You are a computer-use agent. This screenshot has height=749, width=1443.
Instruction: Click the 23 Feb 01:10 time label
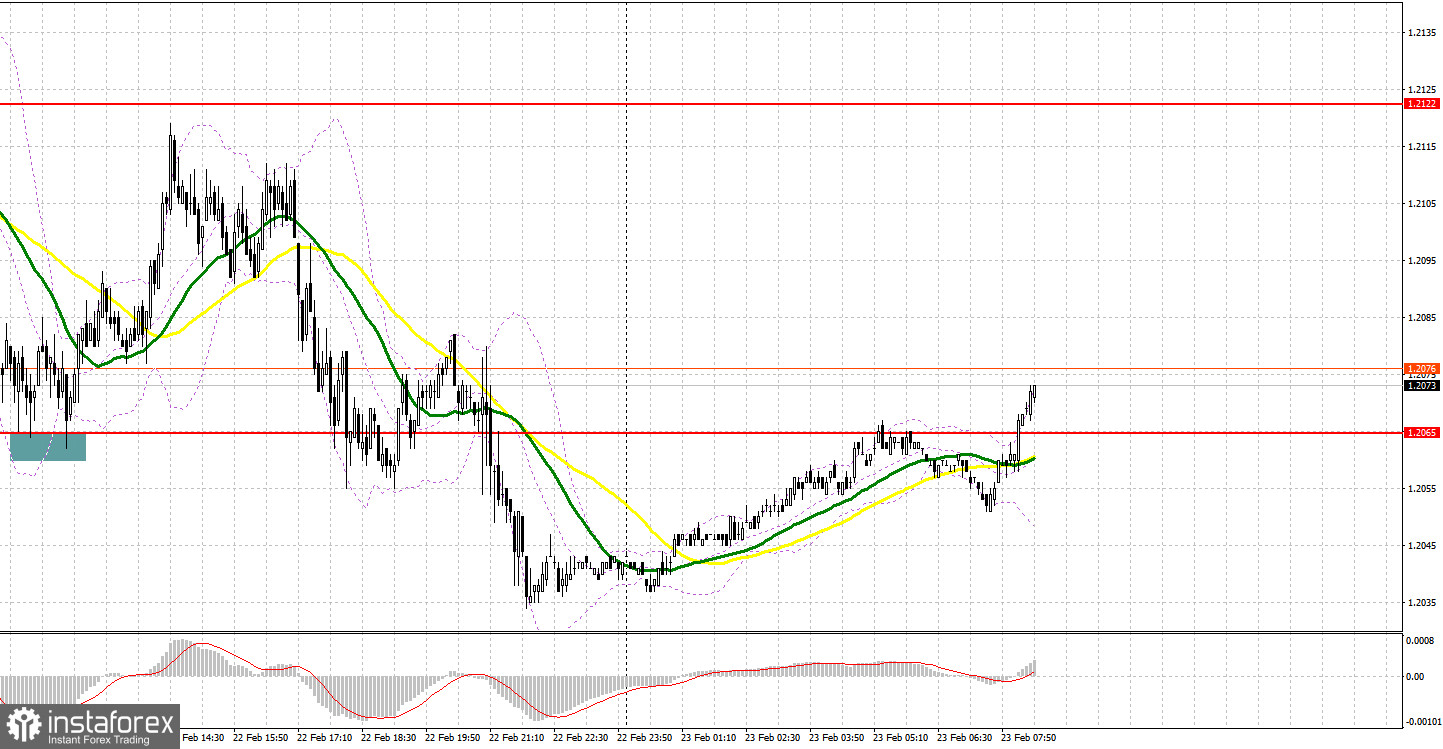pyautogui.click(x=710, y=738)
